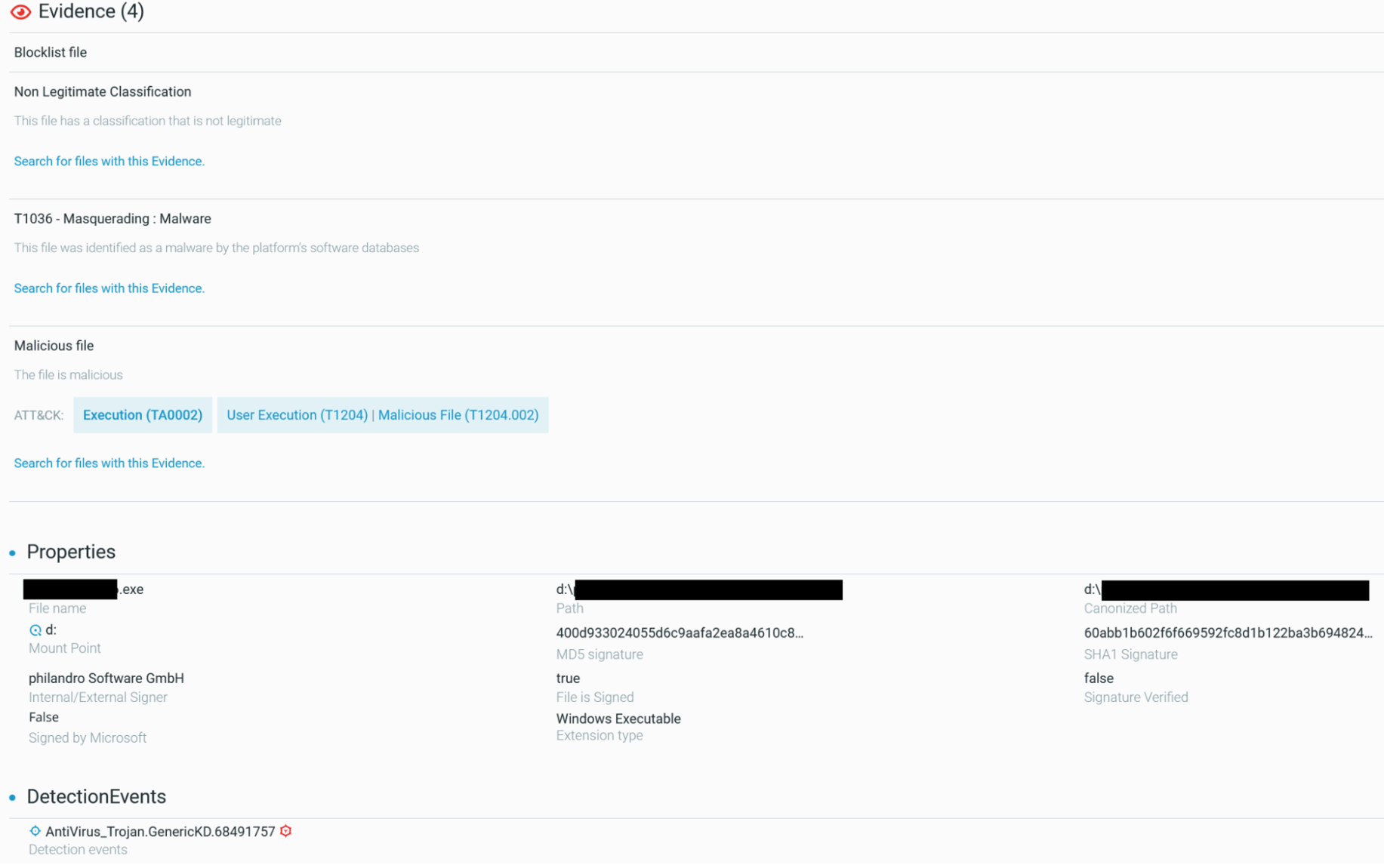Open the Malicious File (T1204.002) technique tag
The image size is (1384, 868).
point(459,414)
